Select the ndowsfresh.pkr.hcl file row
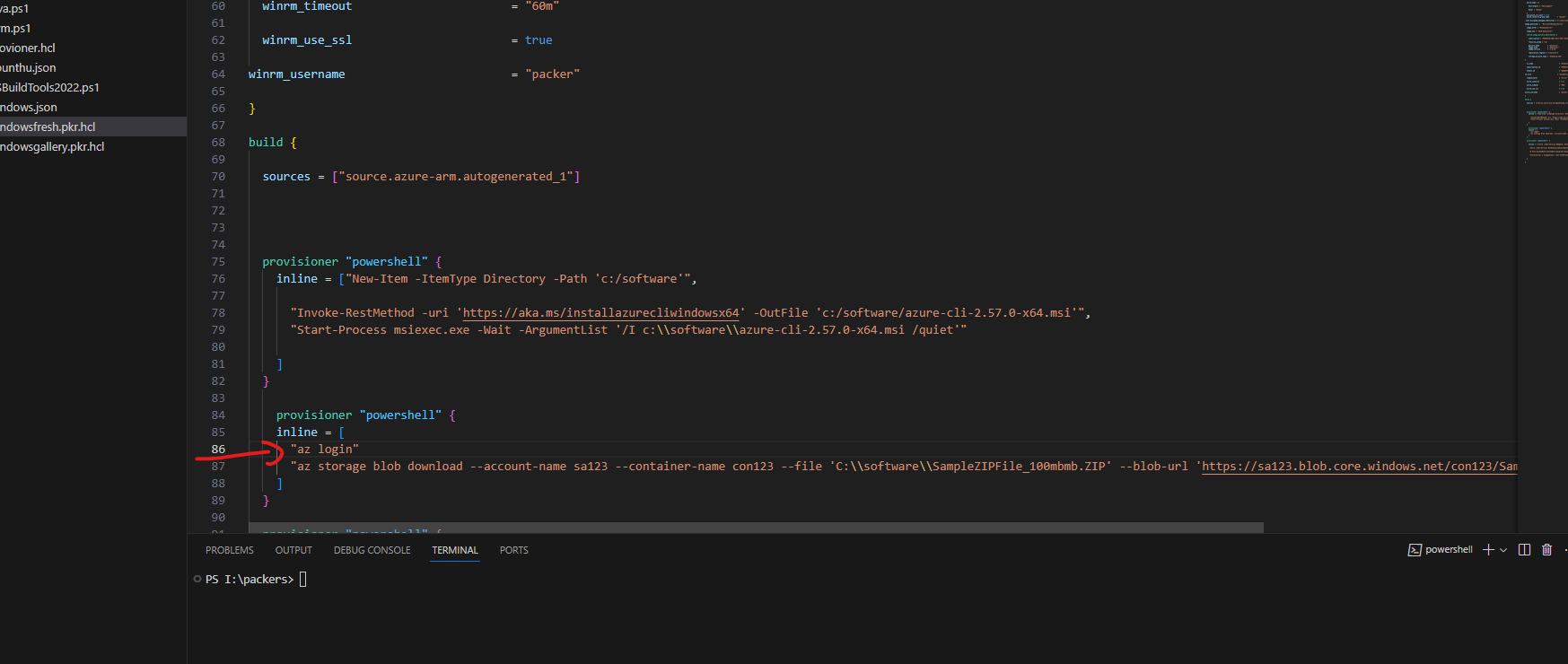This screenshot has width=1568, height=664. [x=93, y=127]
